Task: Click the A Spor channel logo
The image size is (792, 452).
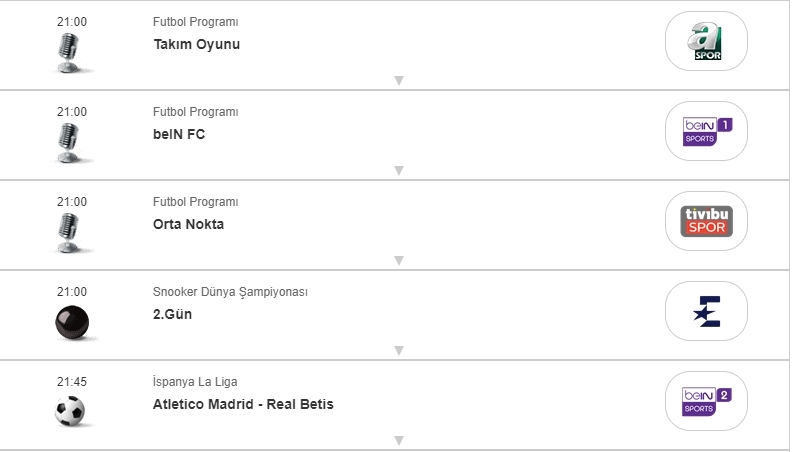Action: coord(706,41)
